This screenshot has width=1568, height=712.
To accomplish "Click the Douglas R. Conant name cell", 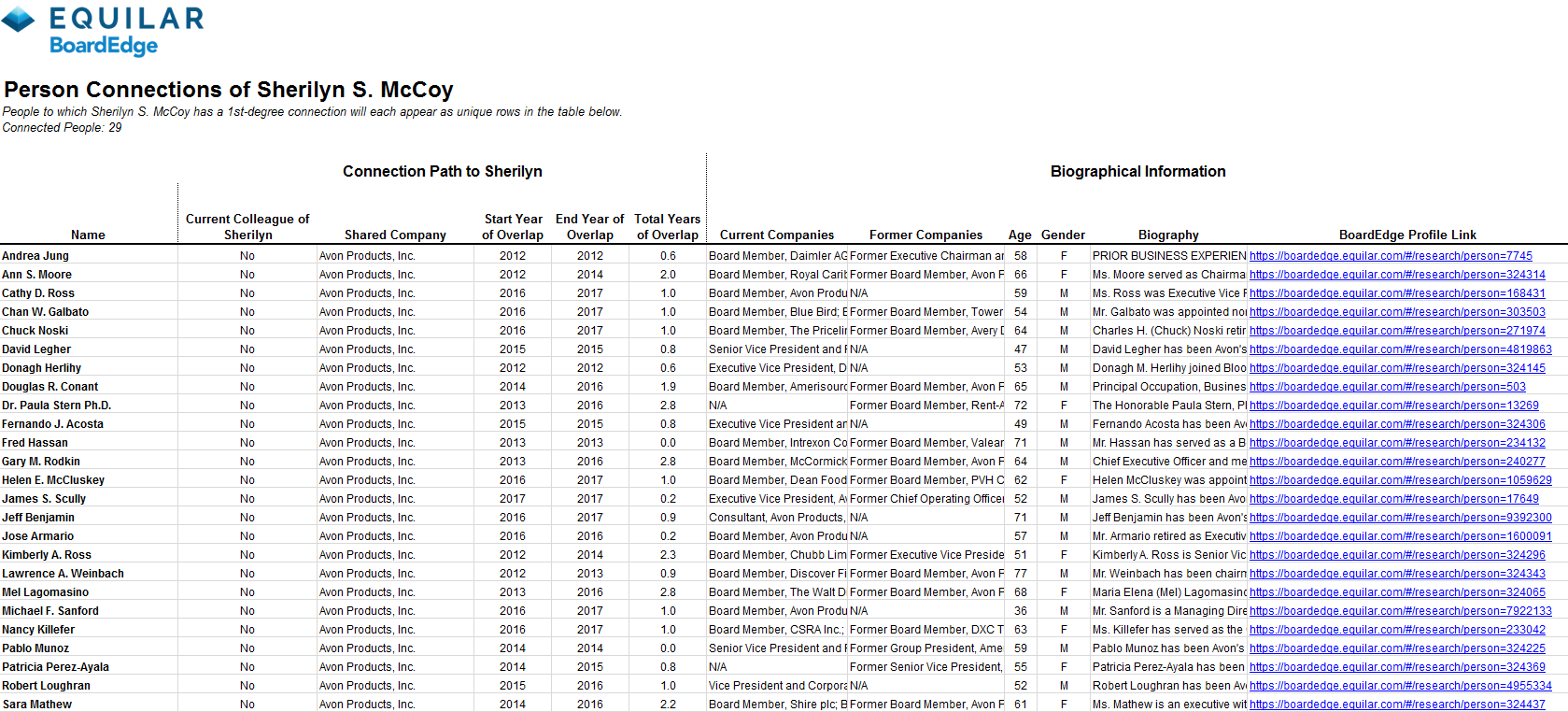I will tap(50, 387).
